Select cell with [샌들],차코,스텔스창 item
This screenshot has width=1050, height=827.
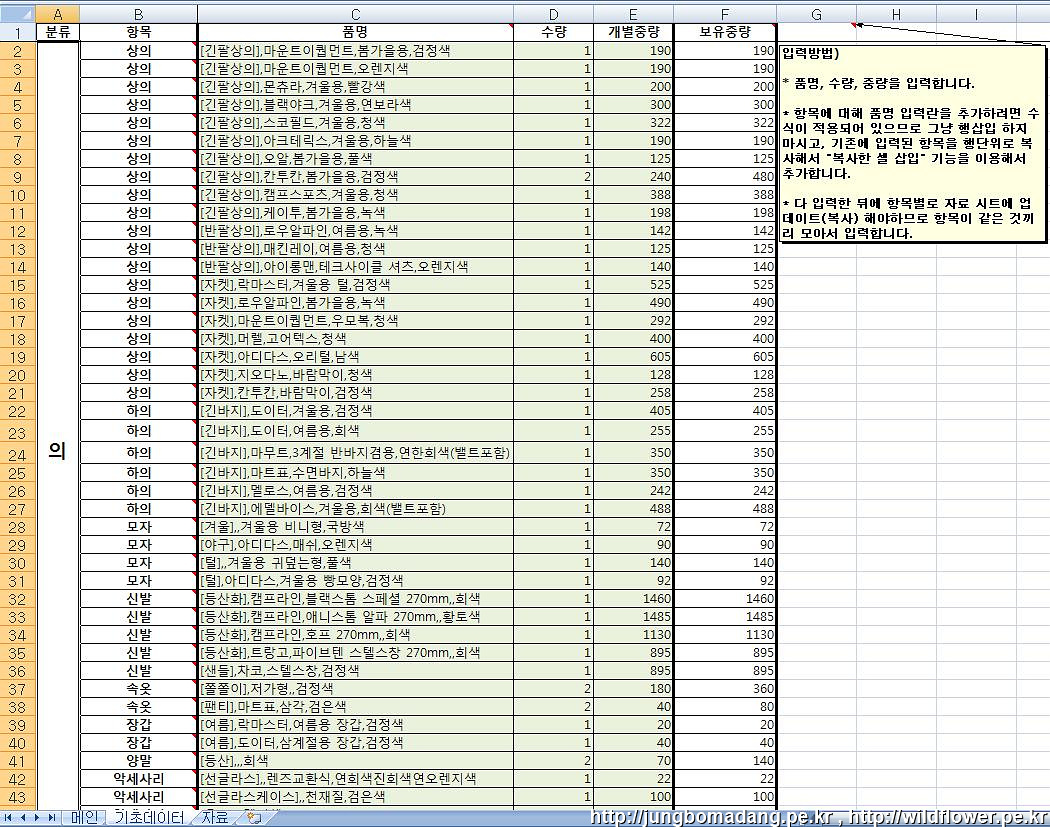point(356,671)
